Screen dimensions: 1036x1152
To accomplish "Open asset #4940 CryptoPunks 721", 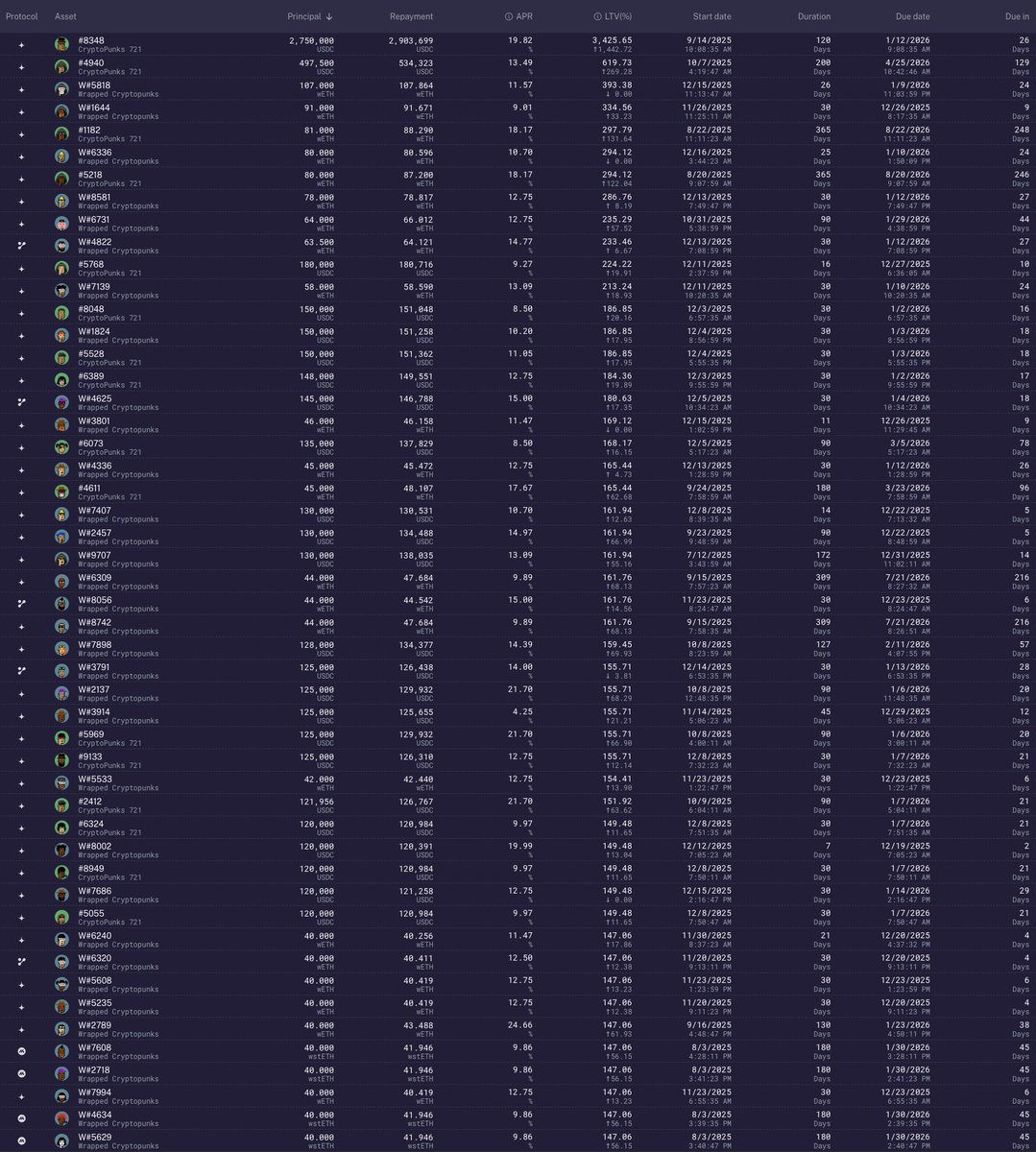I will [x=109, y=67].
